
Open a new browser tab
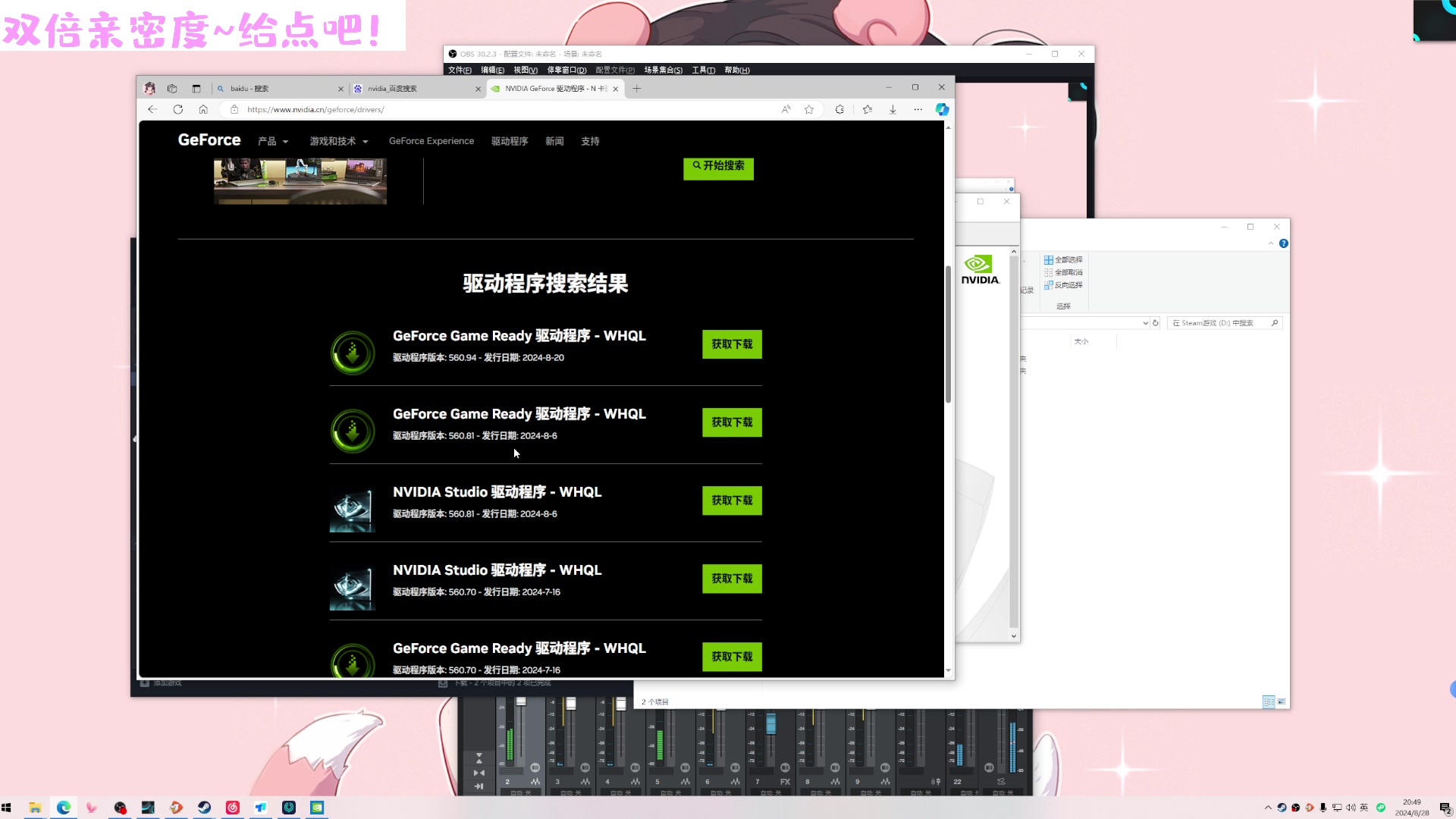pyautogui.click(x=637, y=89)
